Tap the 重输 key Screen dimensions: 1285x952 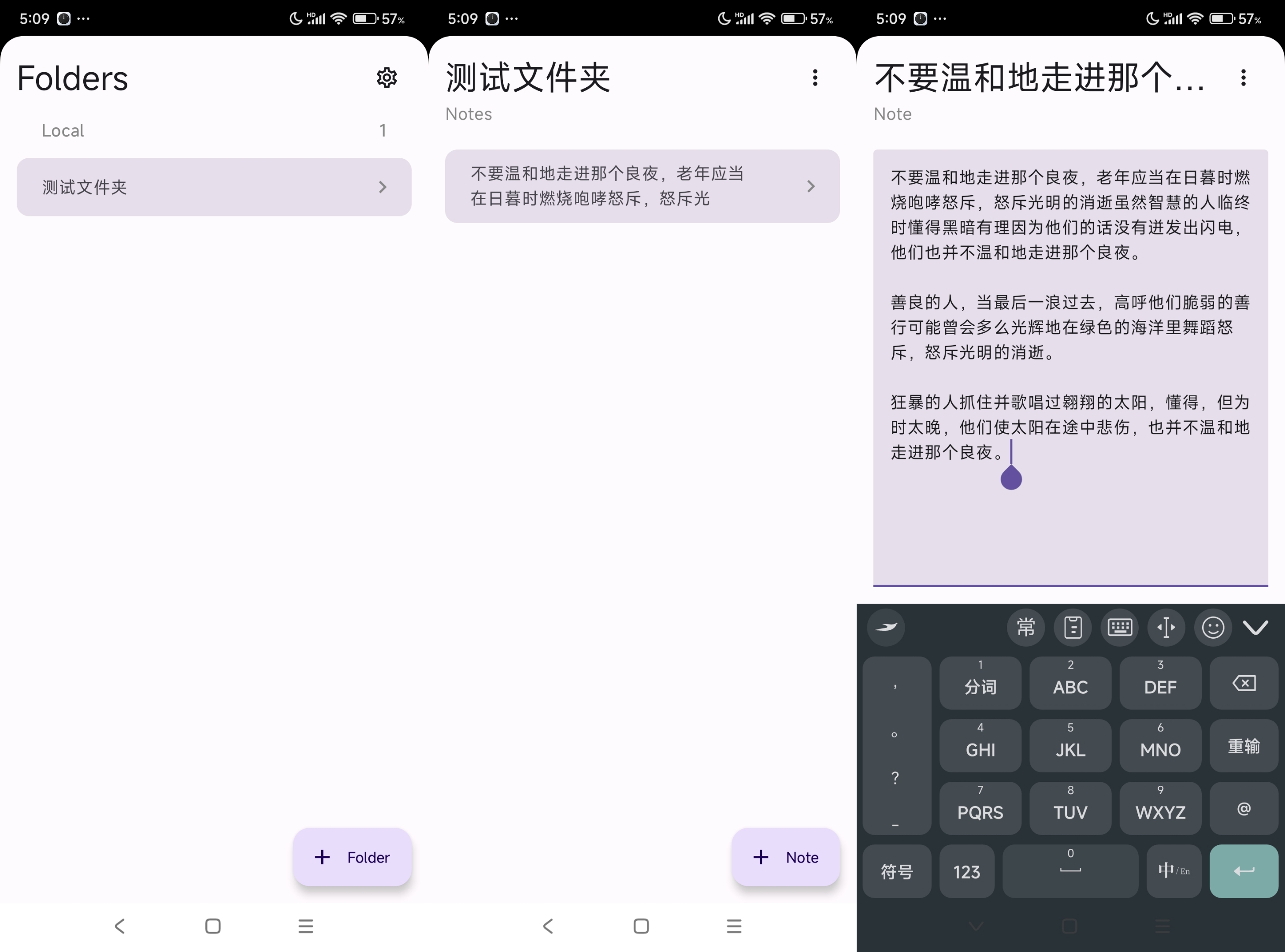pos(1244,746)
